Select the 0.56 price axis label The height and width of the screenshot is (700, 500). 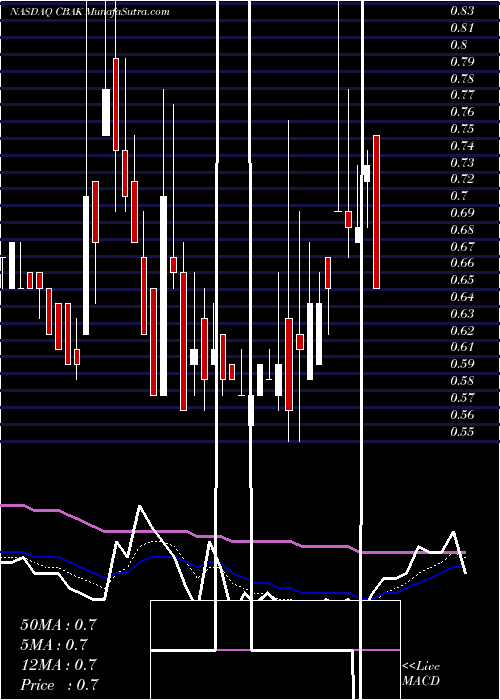(x=462, y=415)
